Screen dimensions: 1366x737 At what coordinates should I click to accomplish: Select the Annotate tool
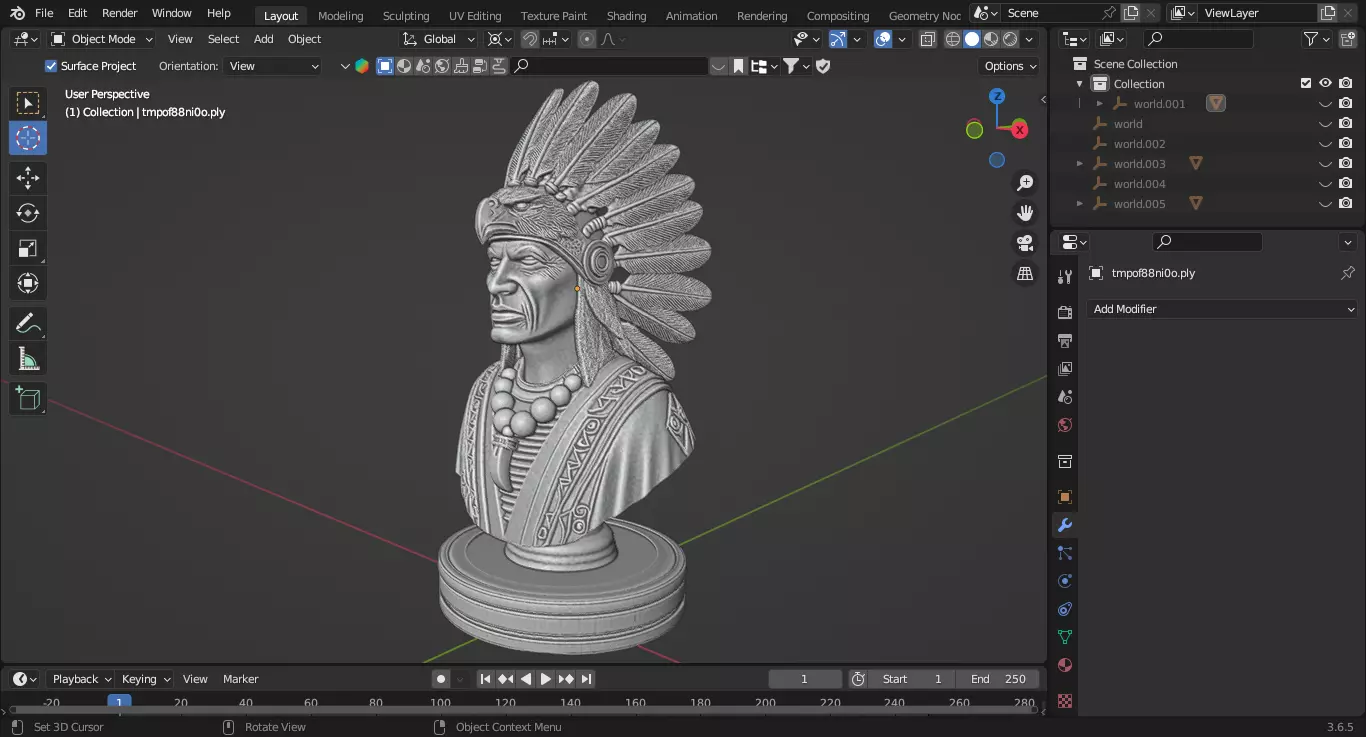pyautogui.click(x=28, y=323)
